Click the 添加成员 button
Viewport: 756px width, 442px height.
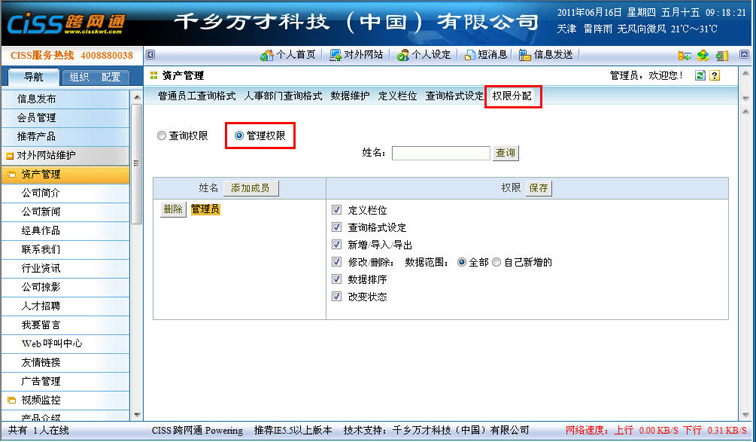250,188
